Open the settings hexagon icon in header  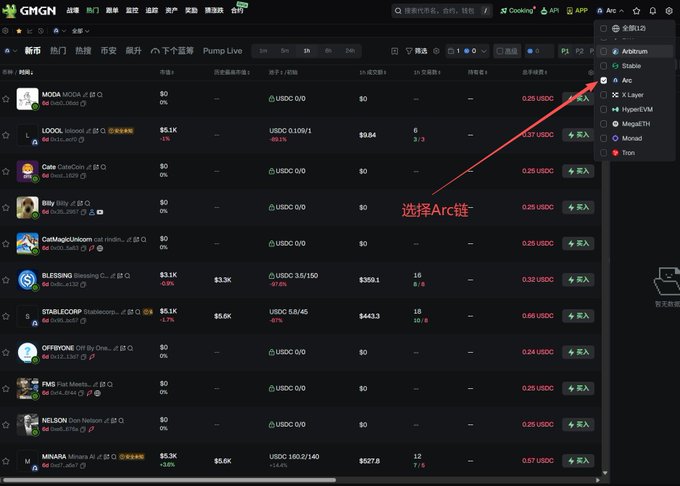[x=669, y=11]
